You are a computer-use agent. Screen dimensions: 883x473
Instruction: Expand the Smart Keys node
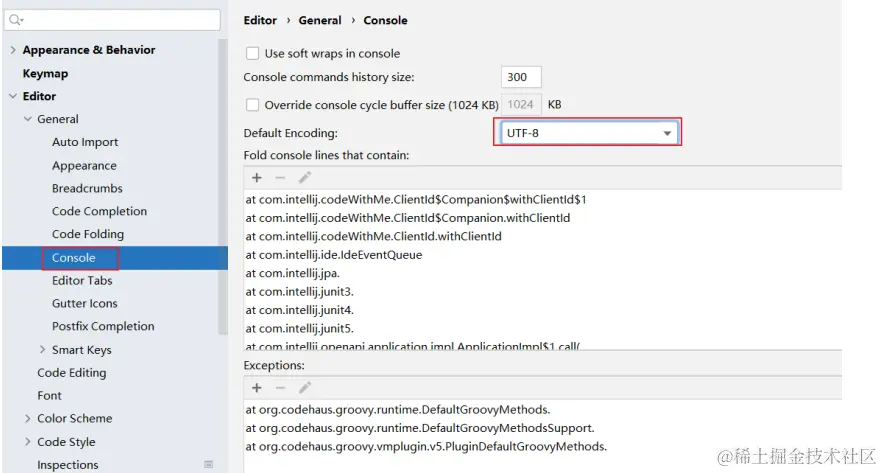42,350
